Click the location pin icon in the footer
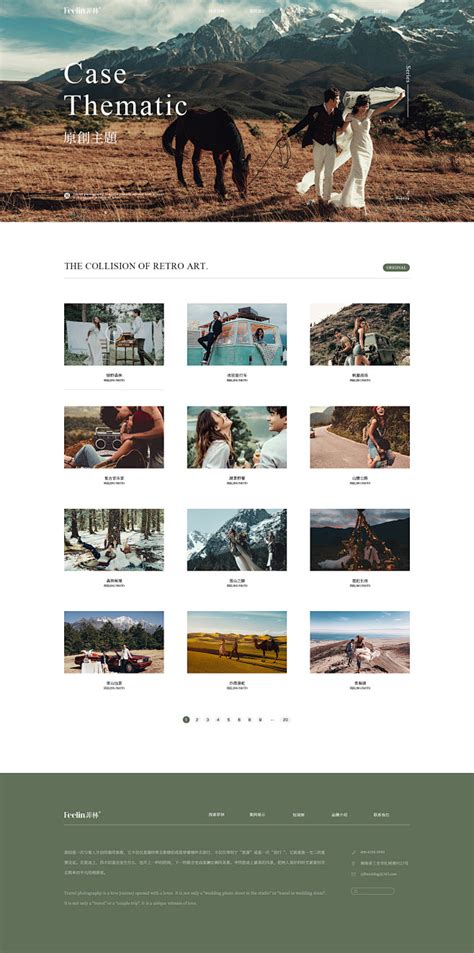The height and width of the screenshot is (953, 474). pos(354,863)
